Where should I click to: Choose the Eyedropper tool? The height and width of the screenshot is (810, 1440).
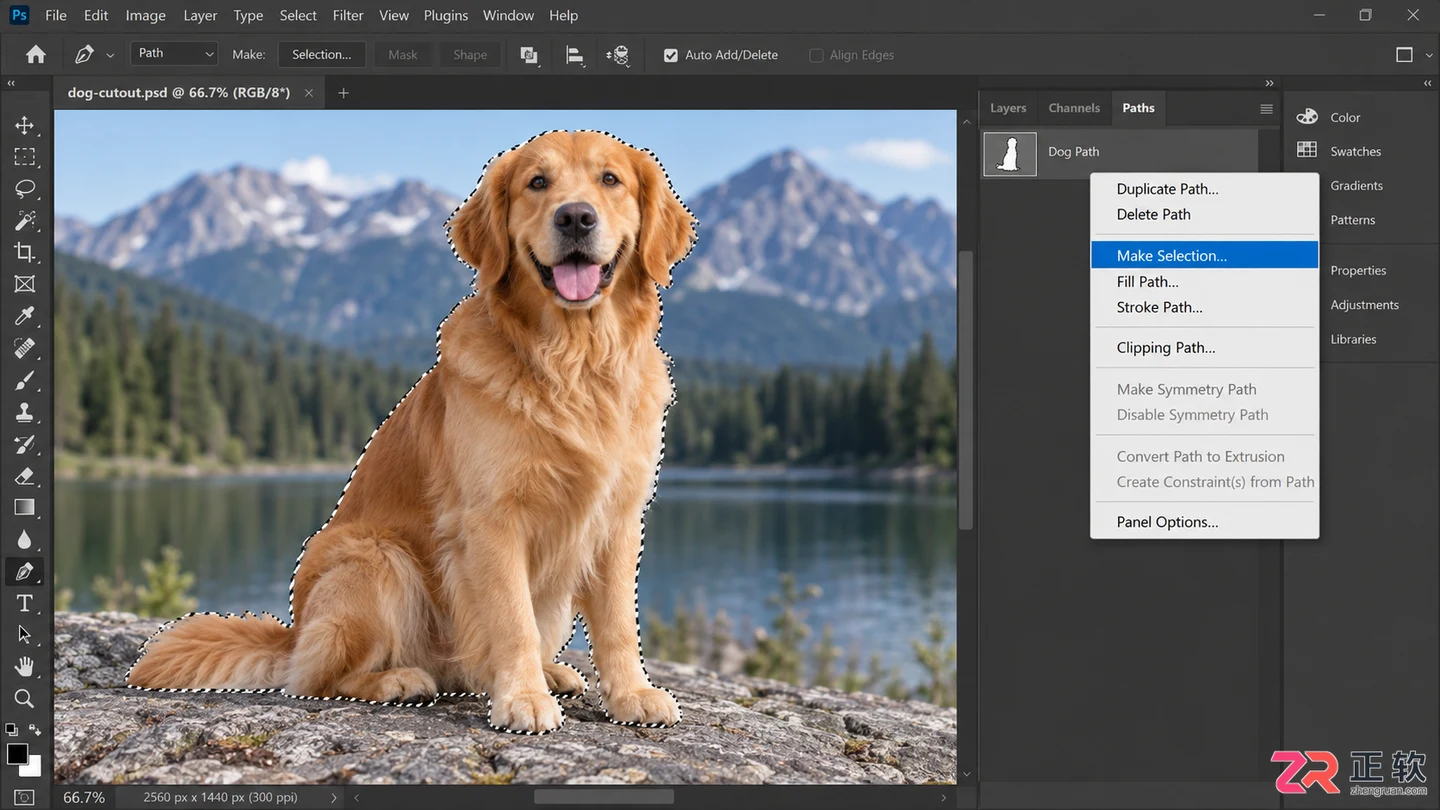coord(24,316)
